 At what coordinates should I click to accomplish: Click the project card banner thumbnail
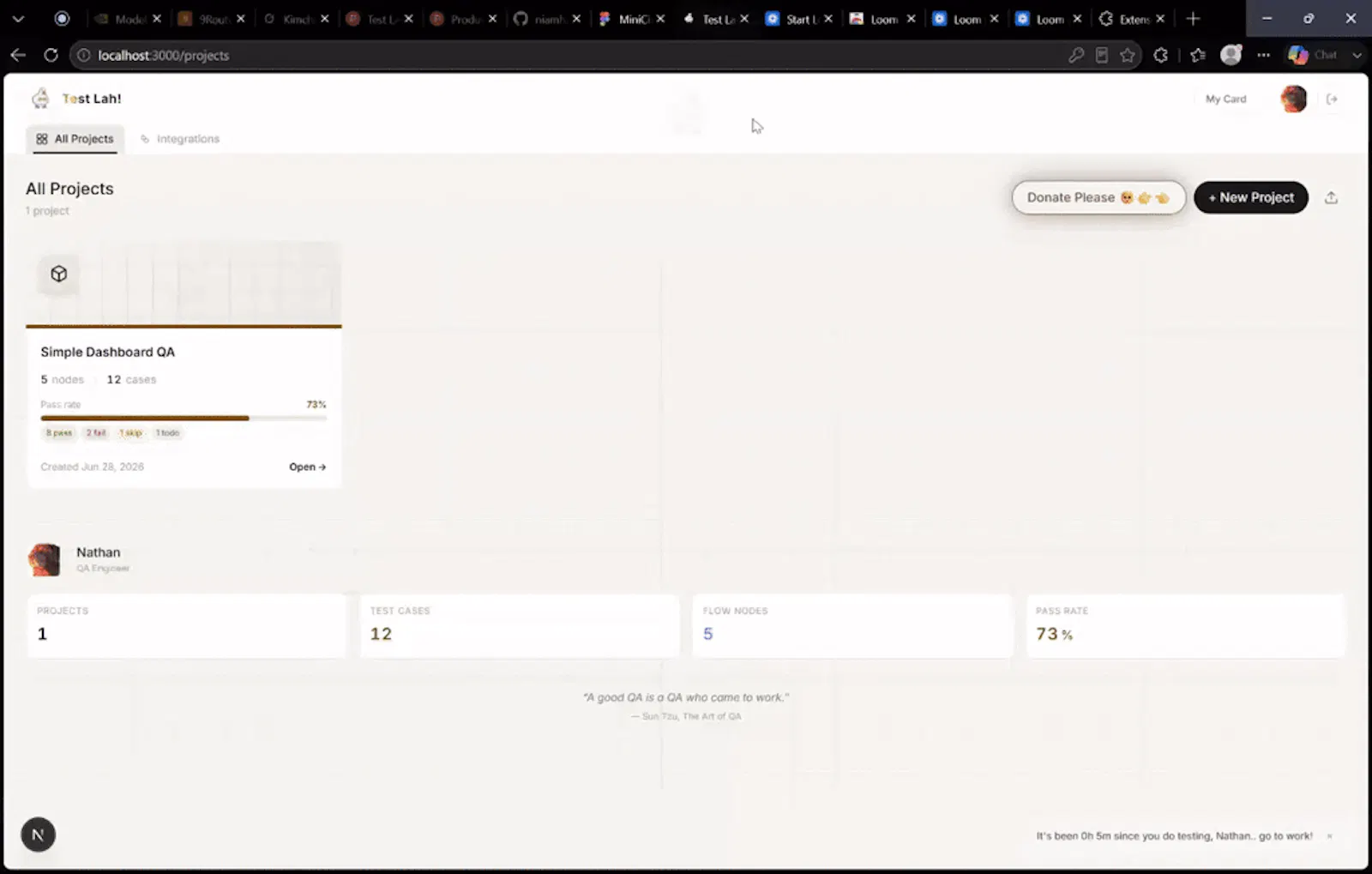click(x=184, y=284)
